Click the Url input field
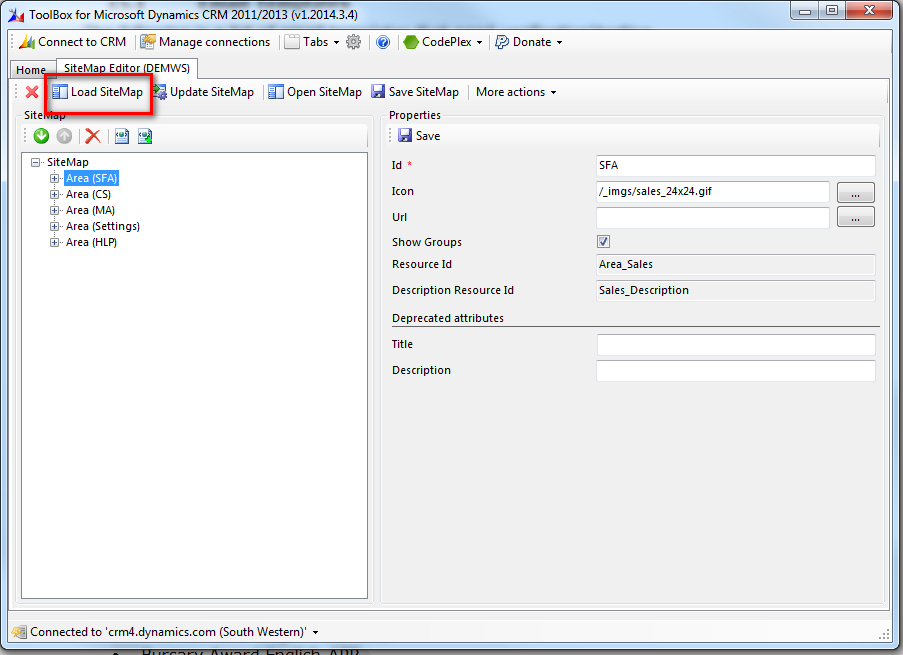The height and width of the screenshot is (655, 903). pyautogui.click(x=712, y=218)
